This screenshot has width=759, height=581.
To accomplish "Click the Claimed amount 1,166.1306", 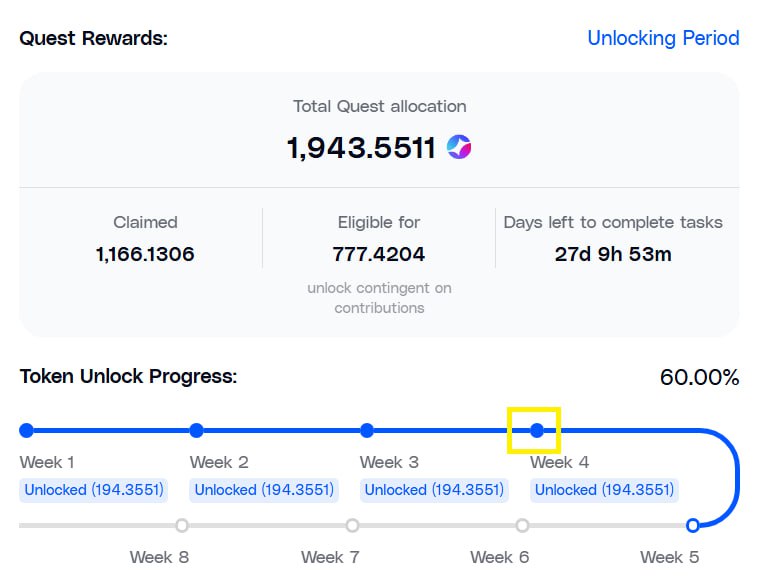I will coord(145,254).
